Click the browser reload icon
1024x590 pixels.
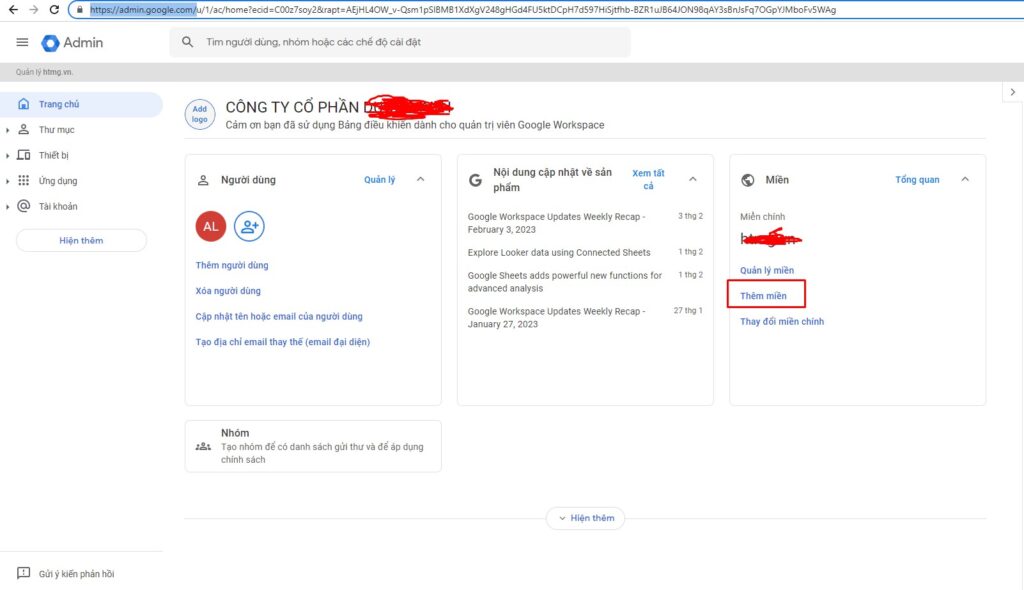click(x=56, y=9)
